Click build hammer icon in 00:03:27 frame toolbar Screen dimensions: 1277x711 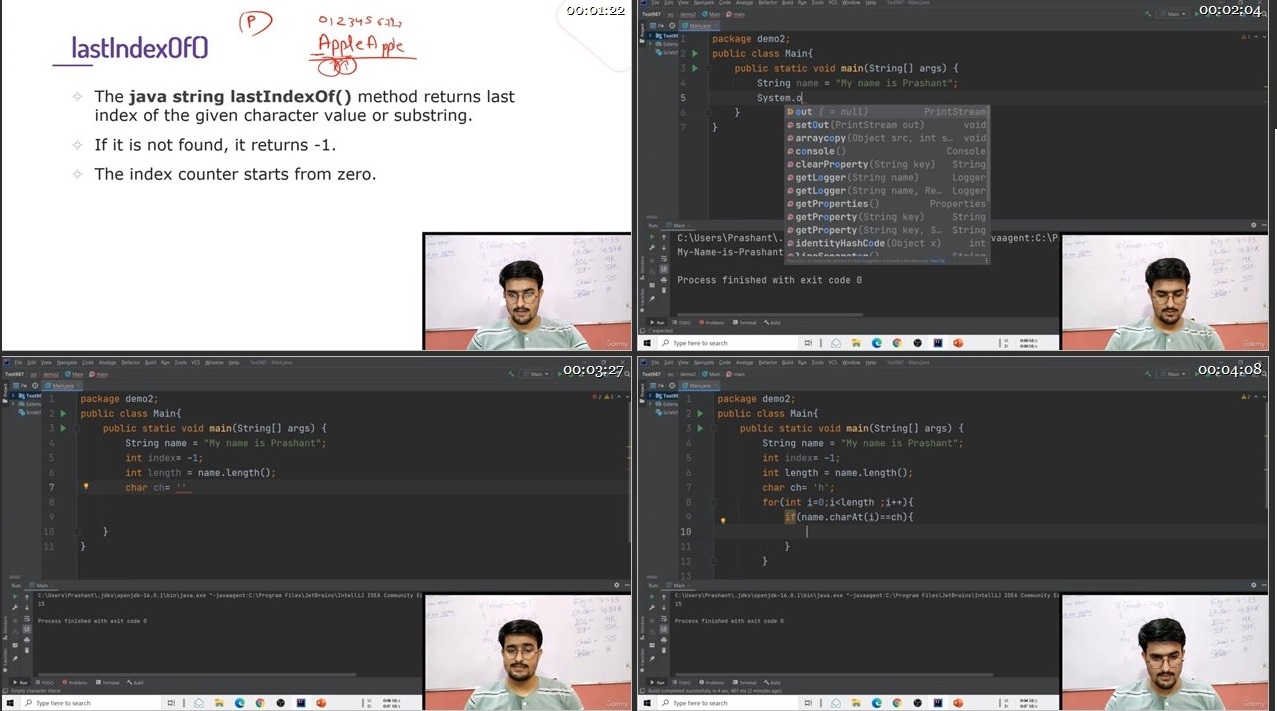click(511, 374)
